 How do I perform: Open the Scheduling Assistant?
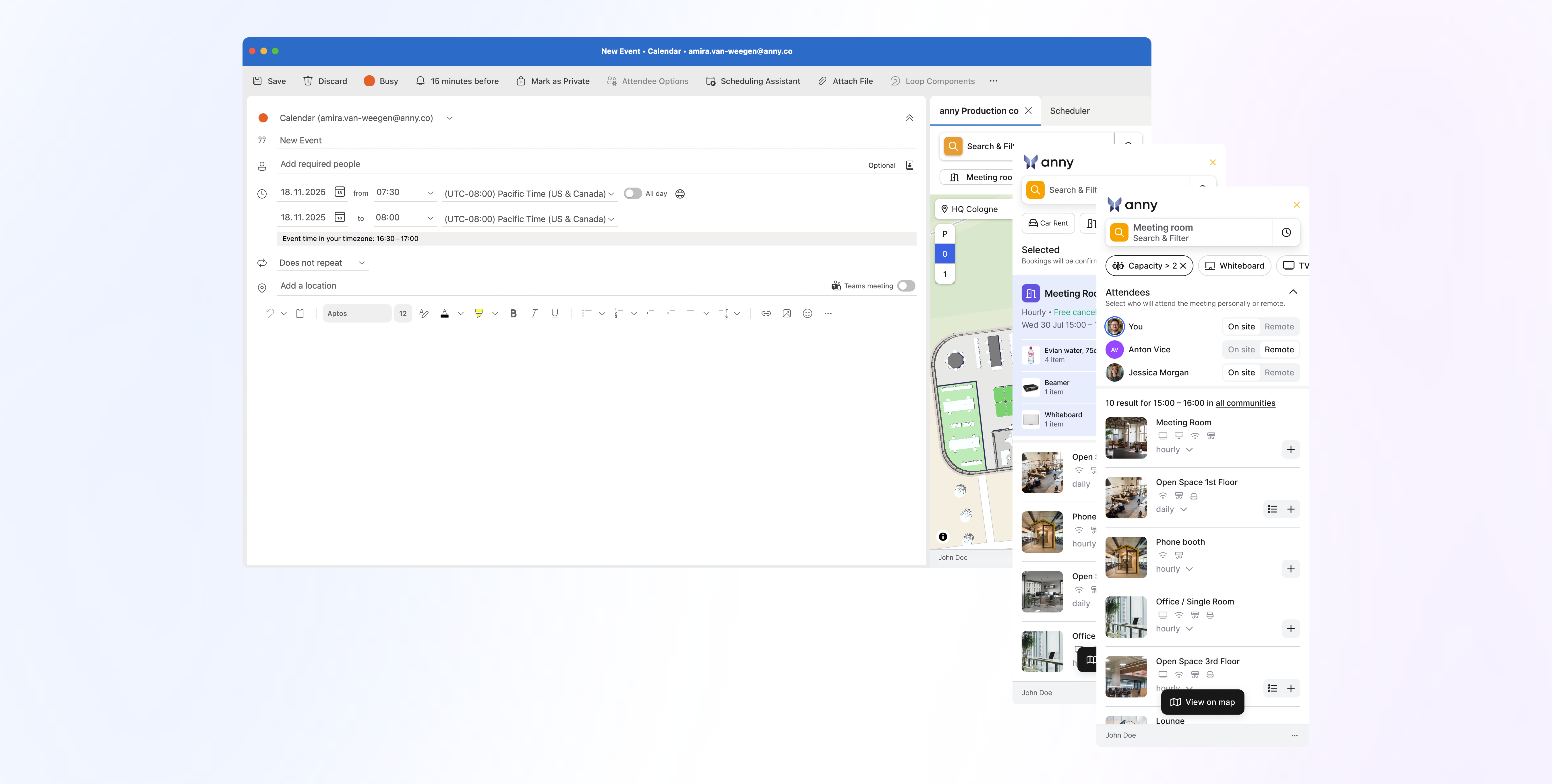753,81
